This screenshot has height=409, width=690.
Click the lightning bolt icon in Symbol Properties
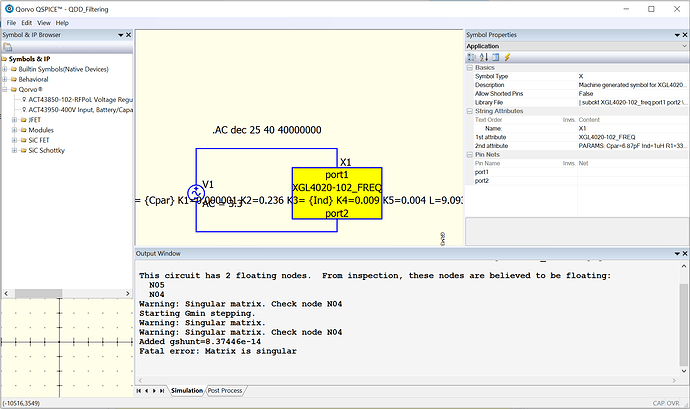pos(507,57)
